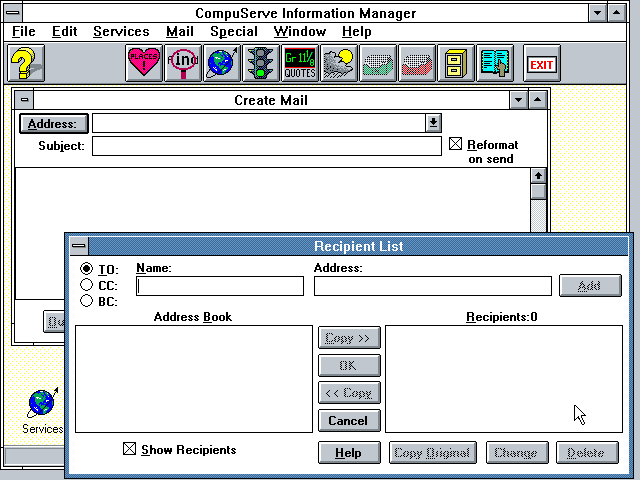Select the TO: radio button

[x=86, y=269]
